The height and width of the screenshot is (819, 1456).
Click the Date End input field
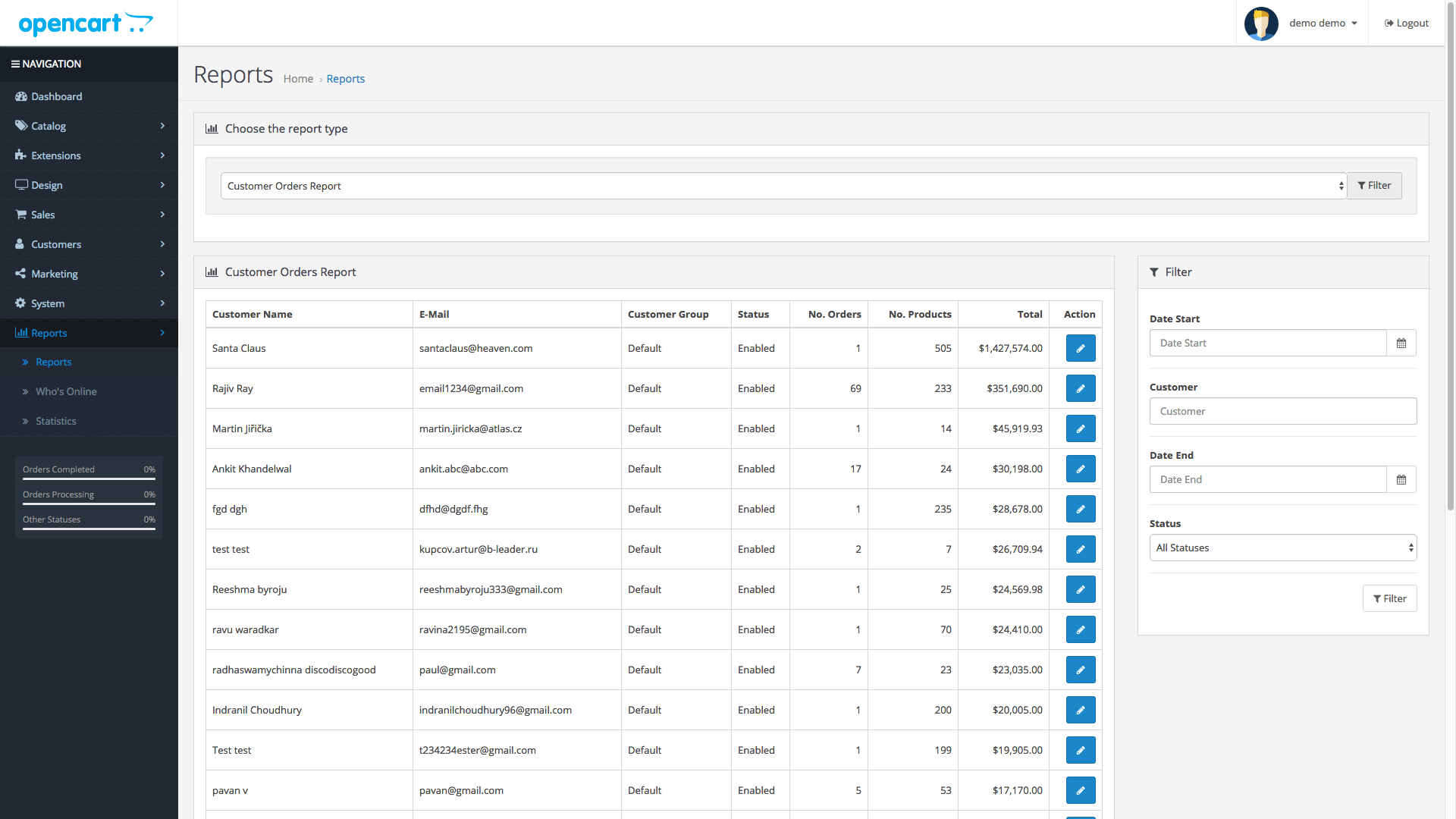pos(1268,479)
